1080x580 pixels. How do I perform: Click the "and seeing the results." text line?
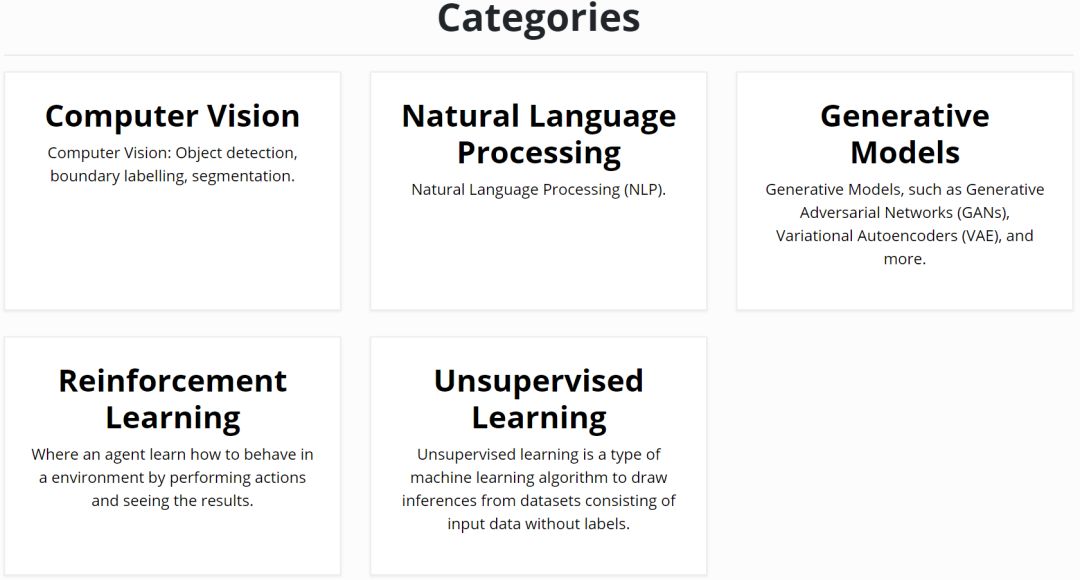coord(172,500)
